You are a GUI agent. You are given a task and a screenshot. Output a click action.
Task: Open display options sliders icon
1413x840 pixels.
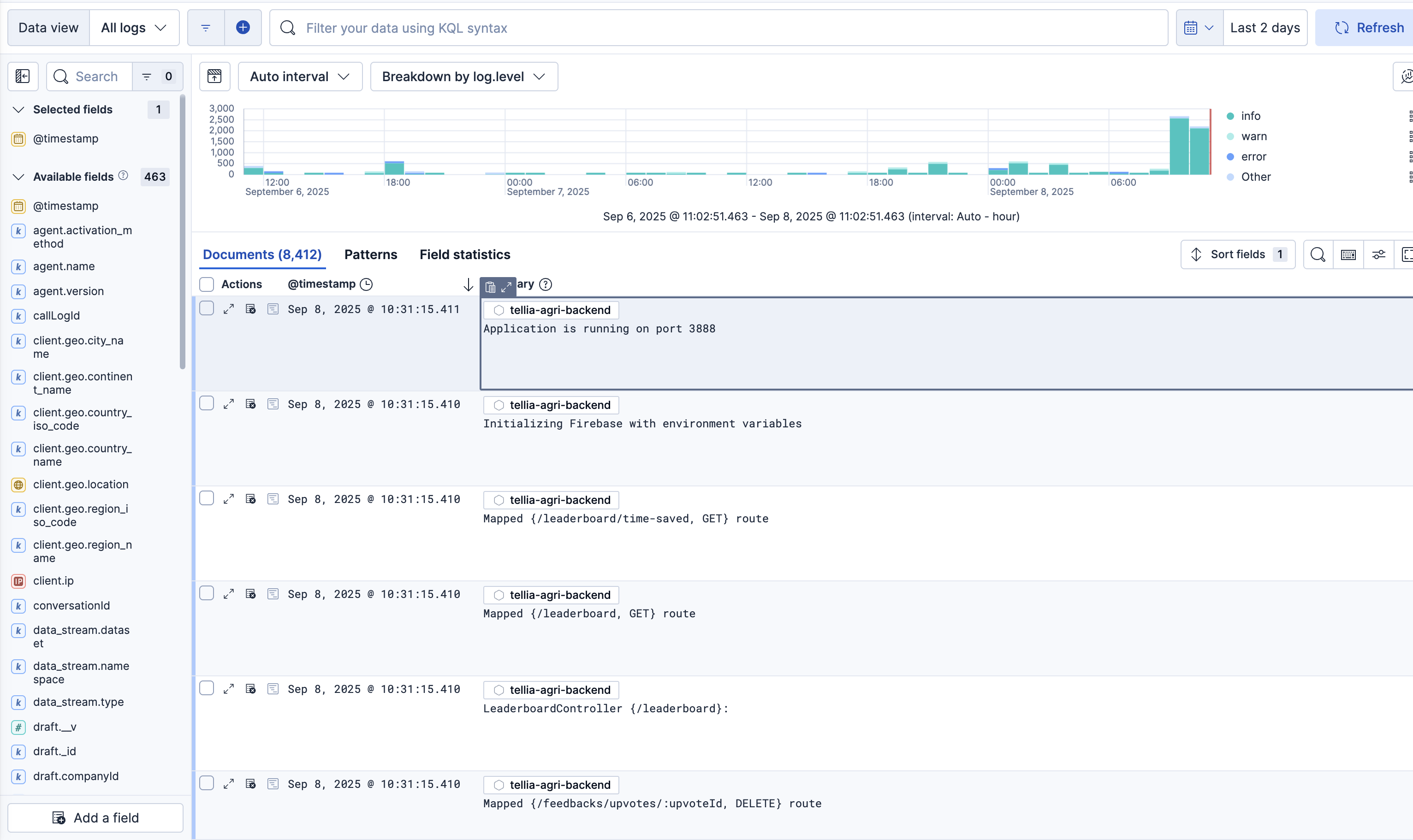[1378, 254]
